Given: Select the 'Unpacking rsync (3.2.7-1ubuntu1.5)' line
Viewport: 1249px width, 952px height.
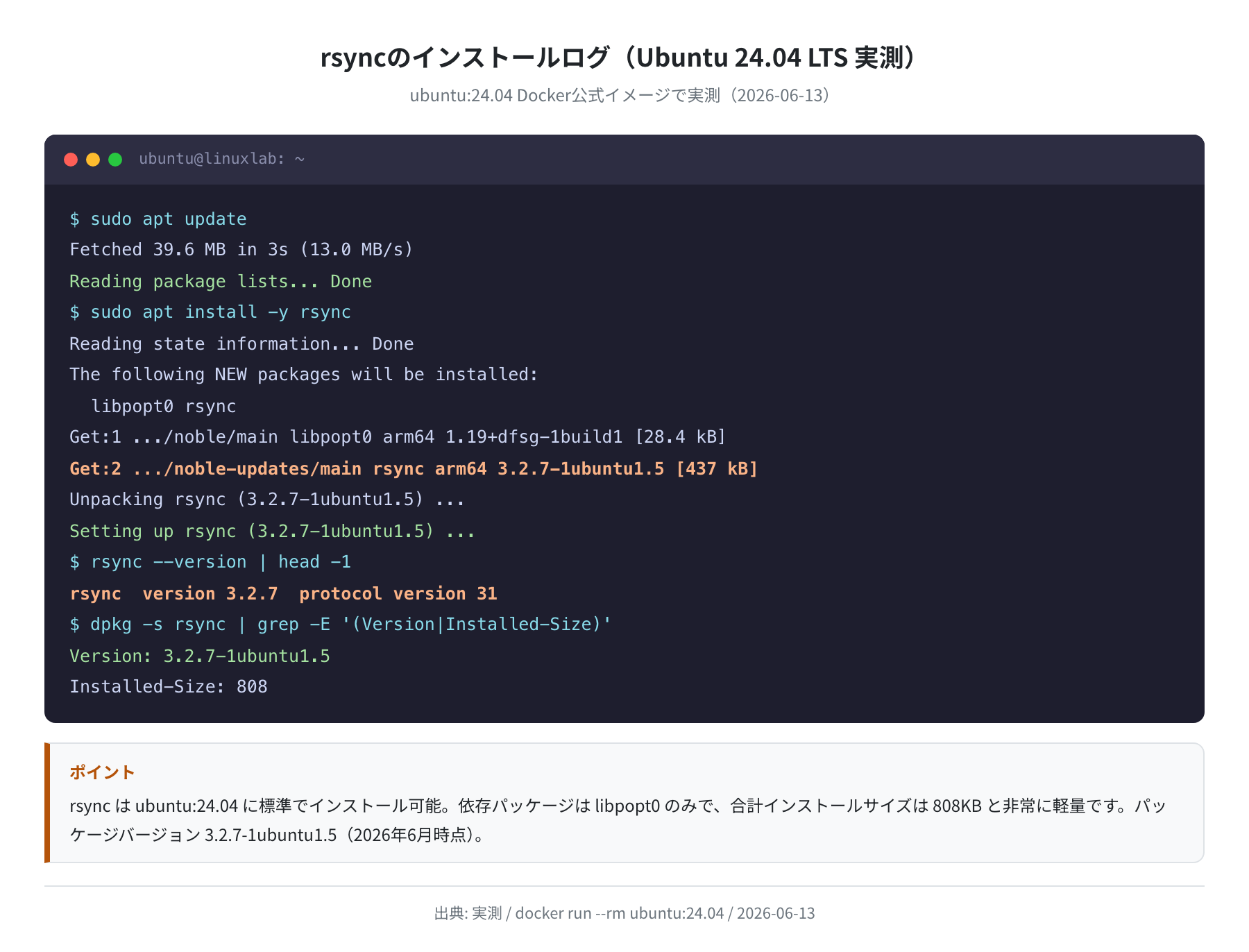Looking at the screenshot, I should [x=267, y=500].
